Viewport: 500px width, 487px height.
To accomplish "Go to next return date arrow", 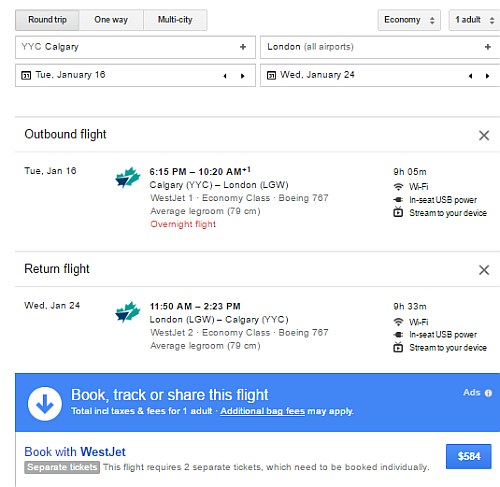I will click(488, 76).
